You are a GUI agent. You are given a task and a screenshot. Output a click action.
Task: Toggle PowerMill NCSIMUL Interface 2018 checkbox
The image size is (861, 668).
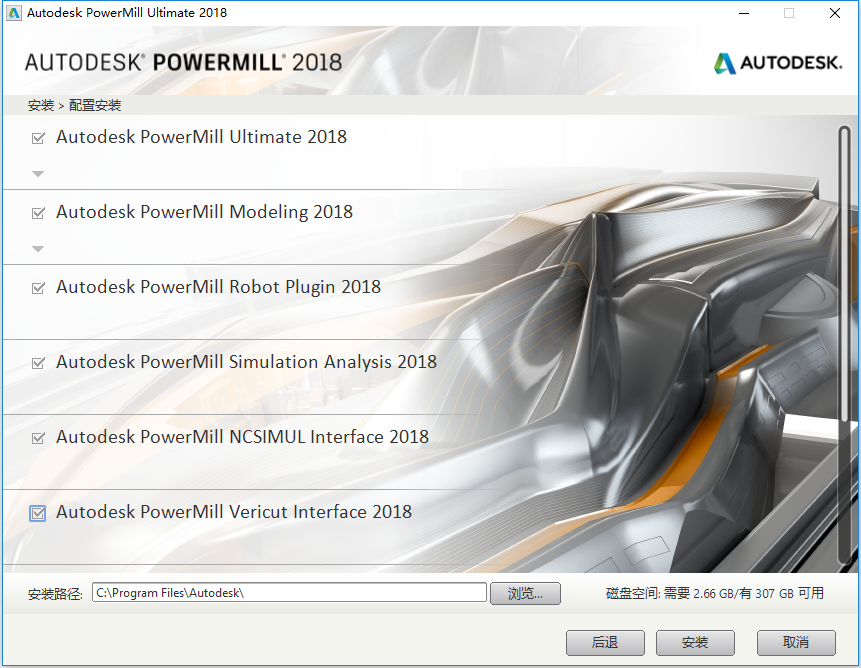click(38, 438)
